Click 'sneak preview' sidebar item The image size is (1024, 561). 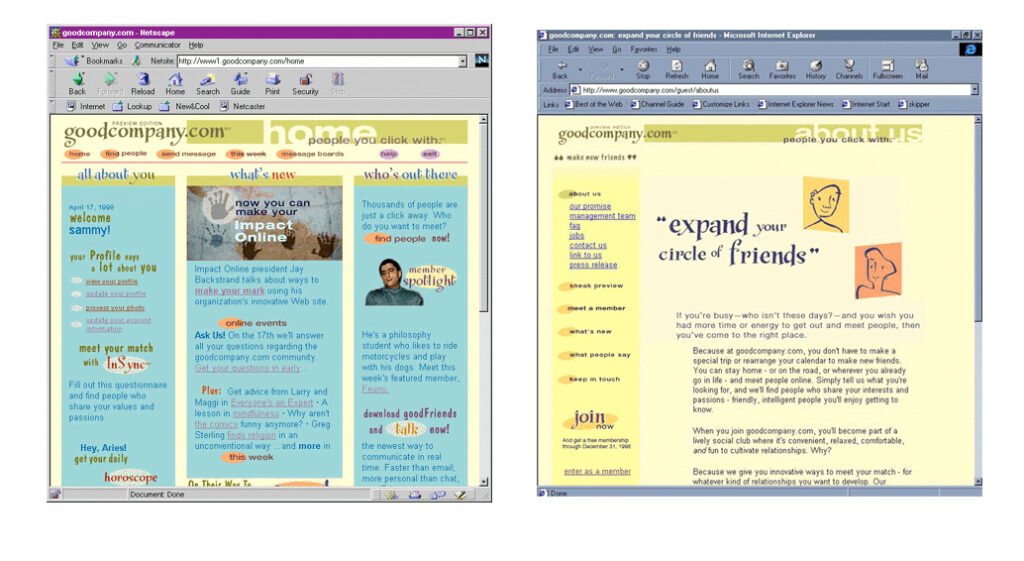click(x=592, y=286)
